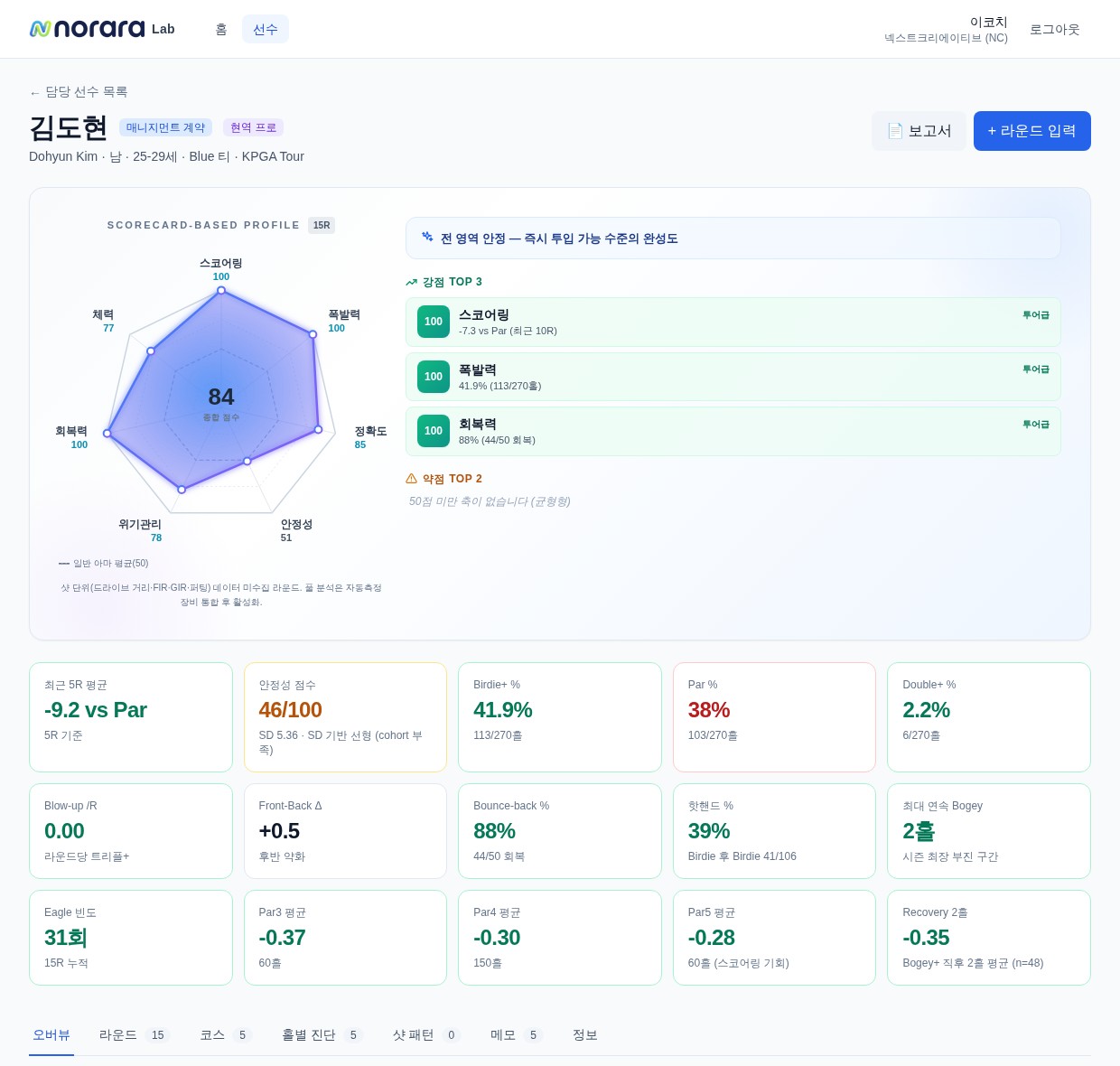Click the 로그아웃 link
Screen dimensions: 1120x1066
pos(1055,29)
